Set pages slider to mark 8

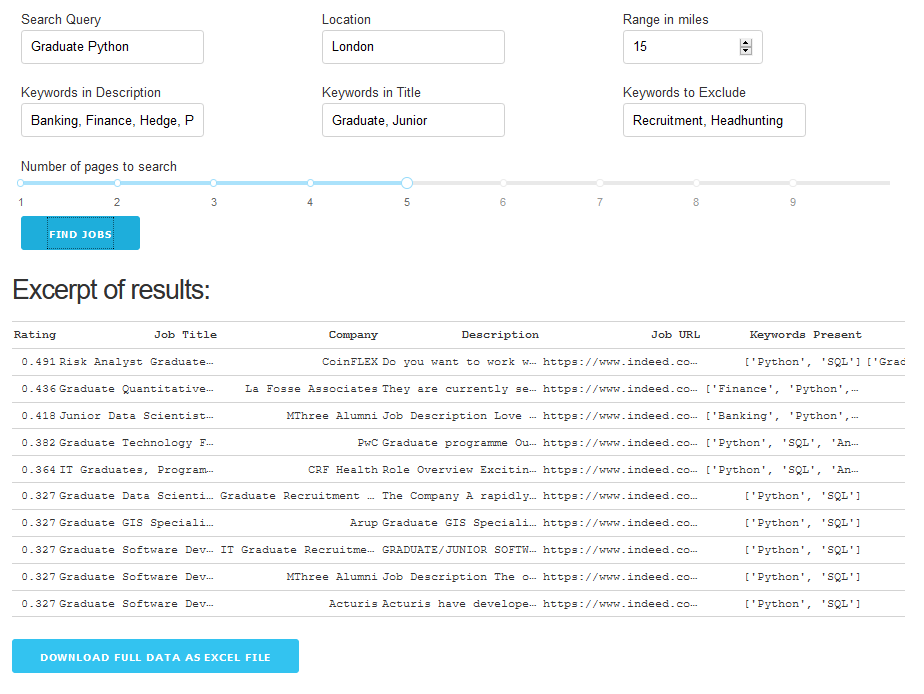pos(696,183)
